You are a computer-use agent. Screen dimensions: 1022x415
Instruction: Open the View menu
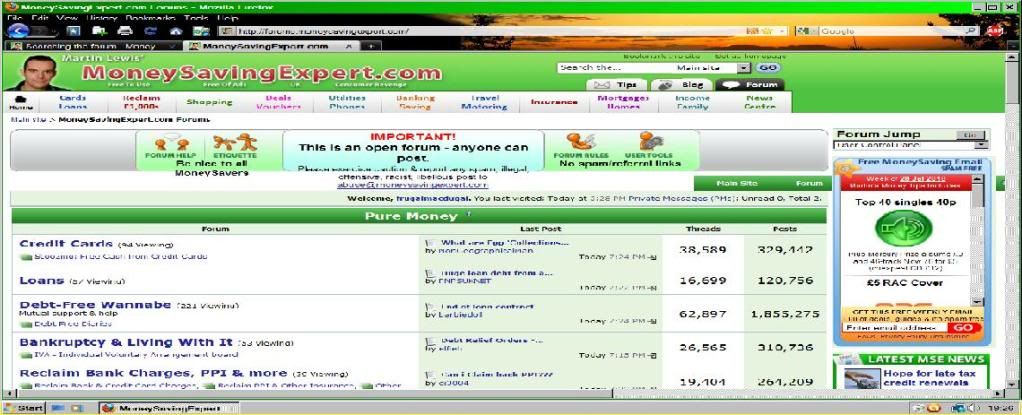tap(67, 18)
